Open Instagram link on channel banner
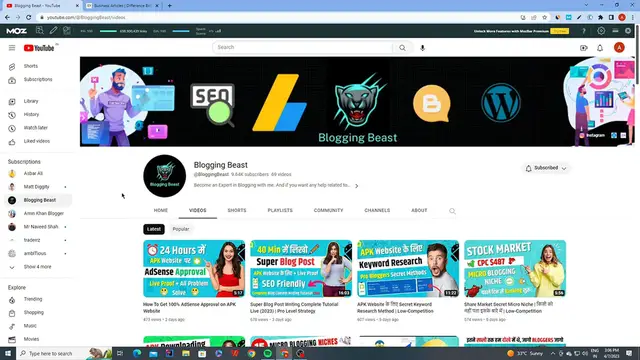 pyautogui.click(x=593, y=135)
